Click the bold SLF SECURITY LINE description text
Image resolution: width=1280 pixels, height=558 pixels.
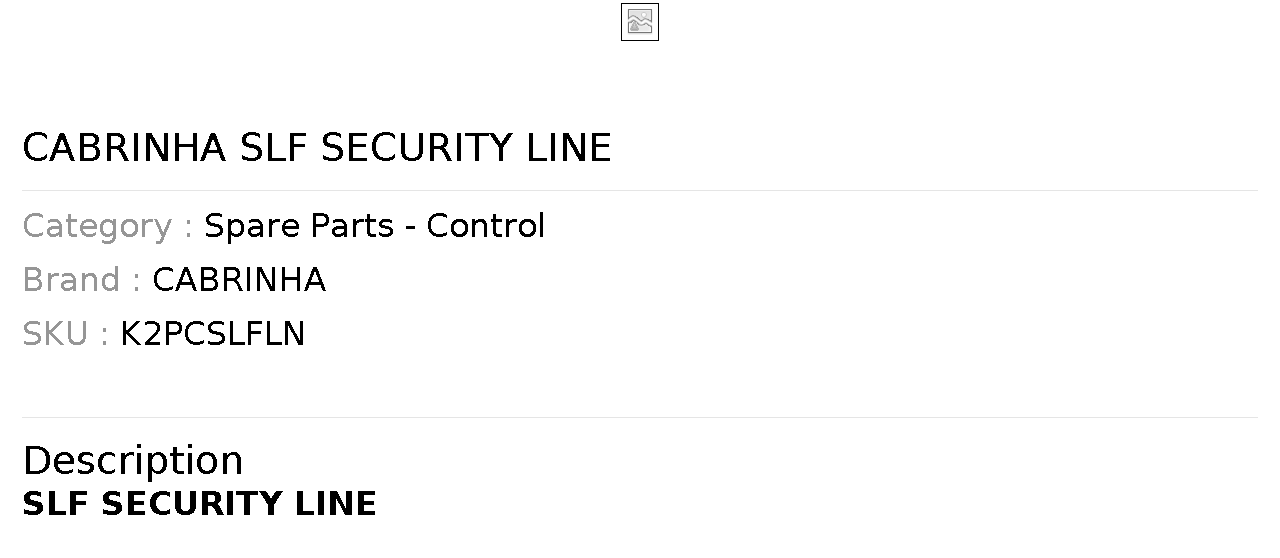tap(200, 504)
